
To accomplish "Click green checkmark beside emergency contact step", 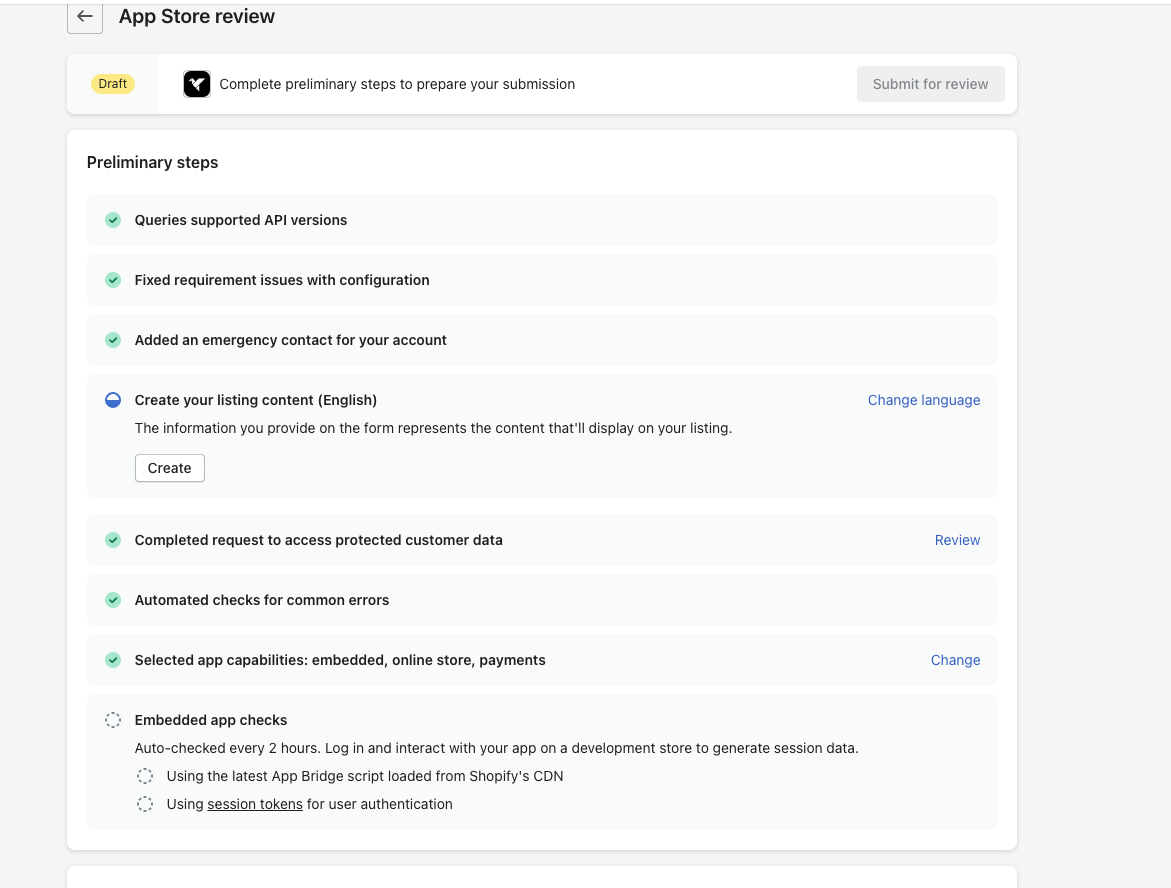I will pyautogui.click(x=113, y=340).
